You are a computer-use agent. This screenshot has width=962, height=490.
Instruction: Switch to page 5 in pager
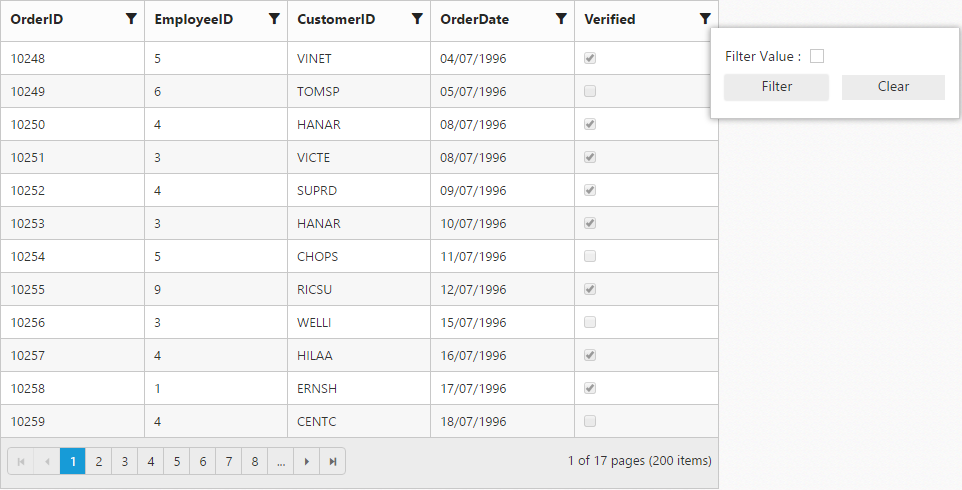[x=177, y=461]
